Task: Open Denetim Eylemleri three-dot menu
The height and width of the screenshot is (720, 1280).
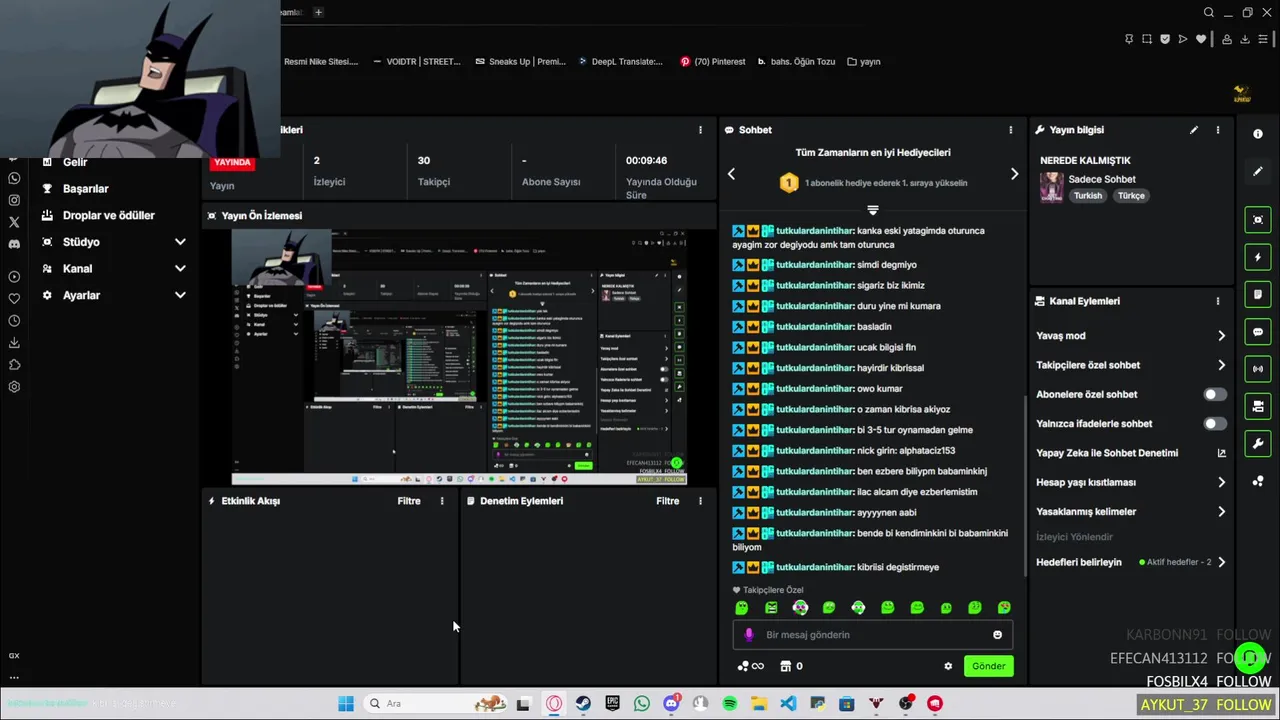Action: pos(700,501)
